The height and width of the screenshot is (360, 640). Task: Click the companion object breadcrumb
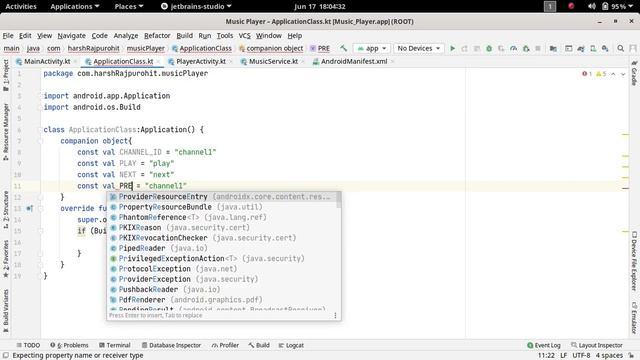coord(271,48)
